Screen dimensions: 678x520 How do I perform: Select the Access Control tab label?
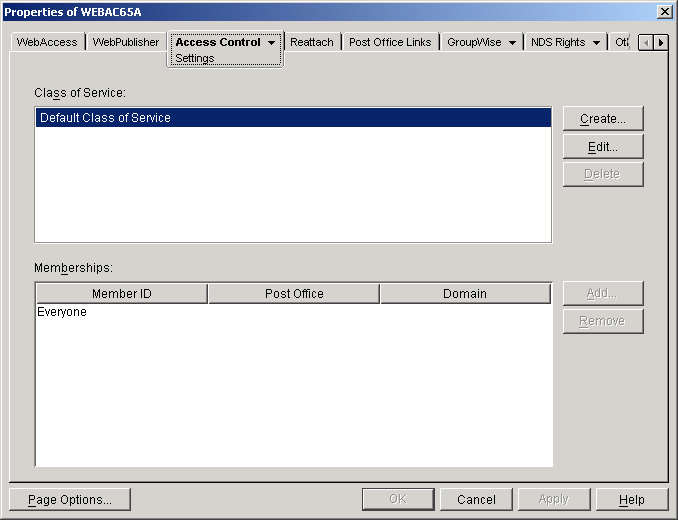(218, 42)
